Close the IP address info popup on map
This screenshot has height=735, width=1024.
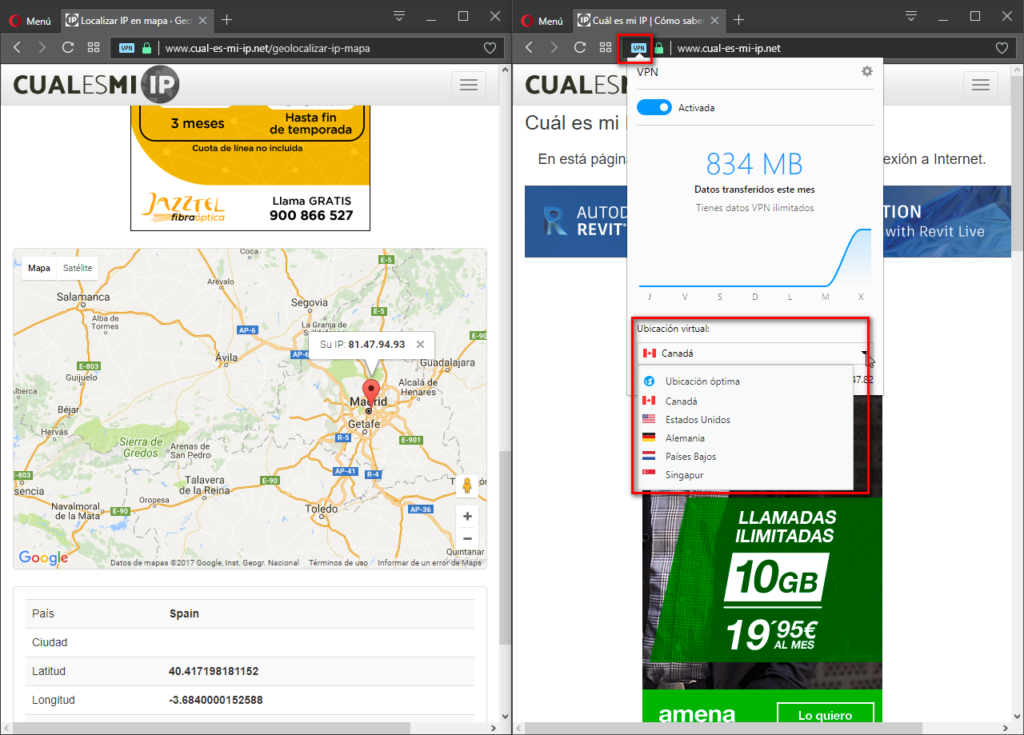[421, 344]
